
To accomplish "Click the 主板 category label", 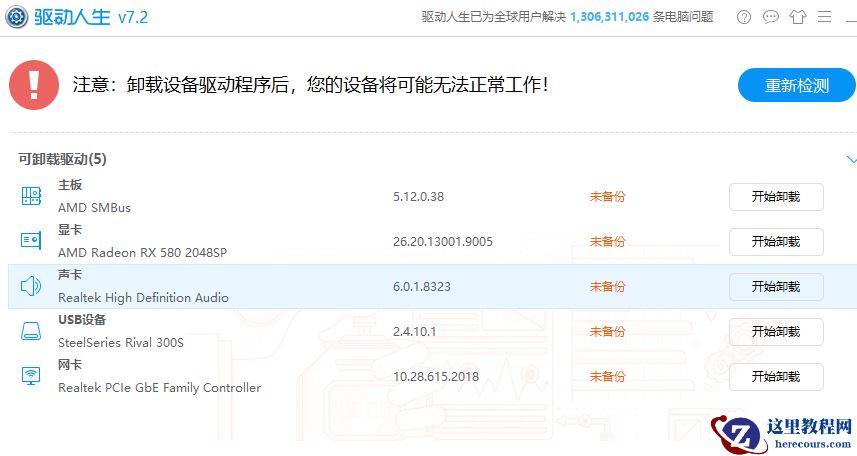I will [70, 185].
